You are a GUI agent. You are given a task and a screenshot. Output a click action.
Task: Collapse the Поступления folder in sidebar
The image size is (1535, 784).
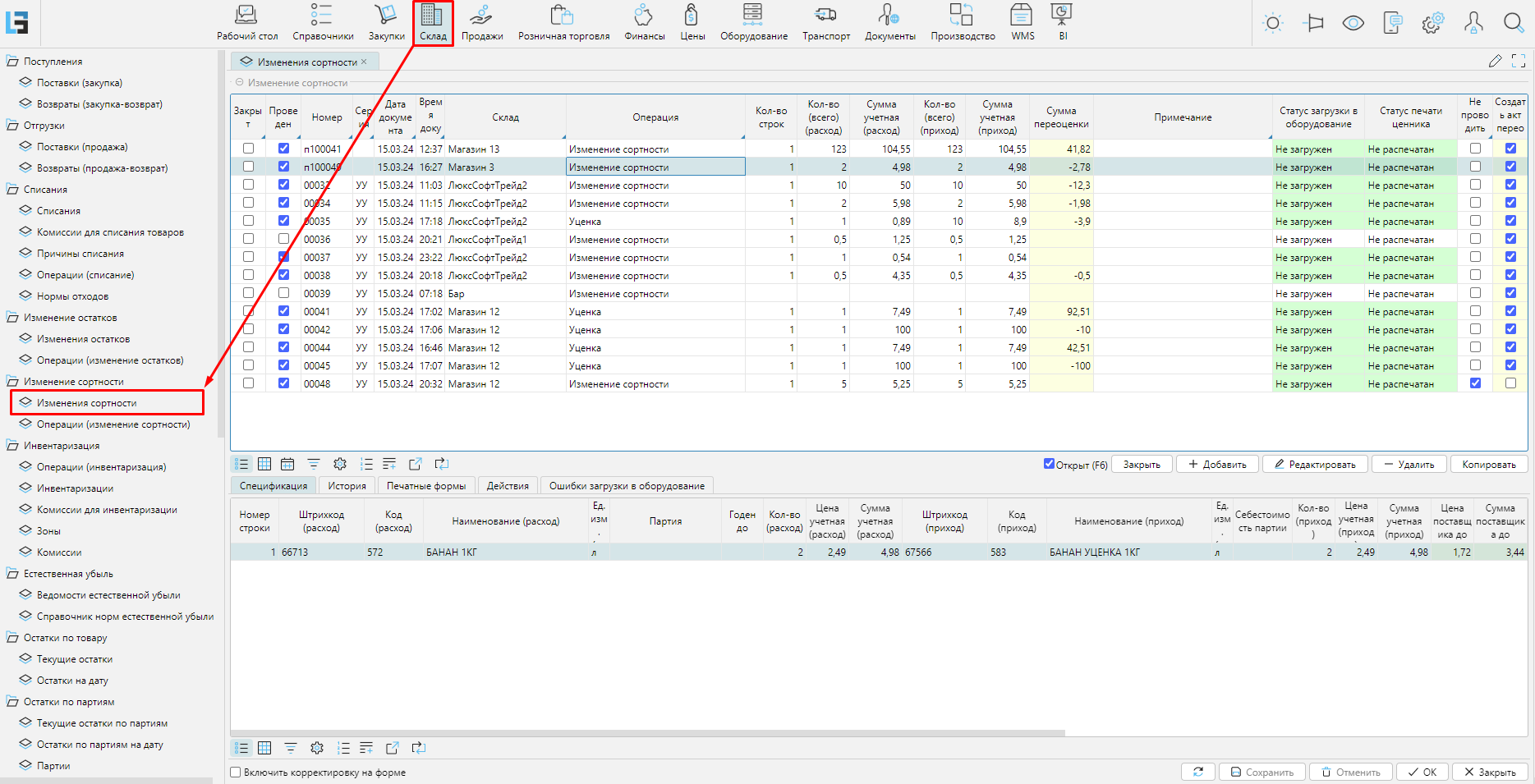coord(12,62)
